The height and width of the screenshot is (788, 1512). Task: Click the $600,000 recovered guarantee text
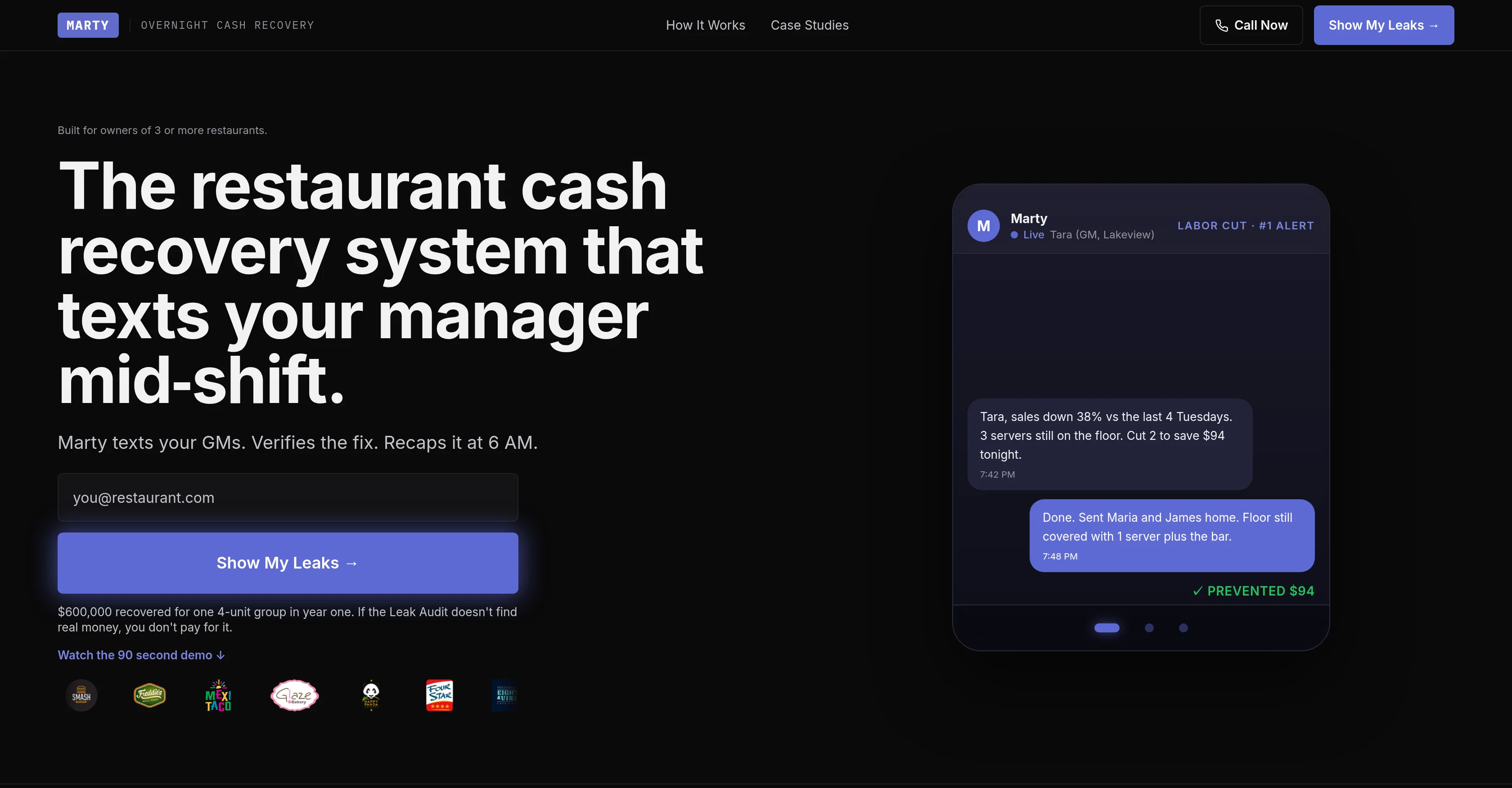(x=288, y=620)
